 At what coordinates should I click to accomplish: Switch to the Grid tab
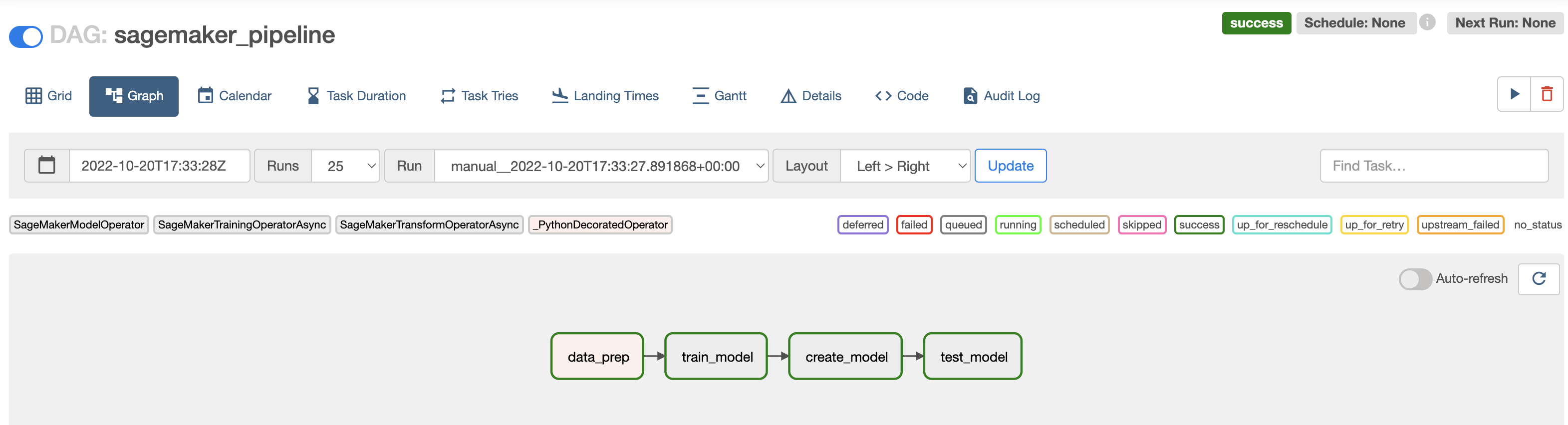coord(49,96)
